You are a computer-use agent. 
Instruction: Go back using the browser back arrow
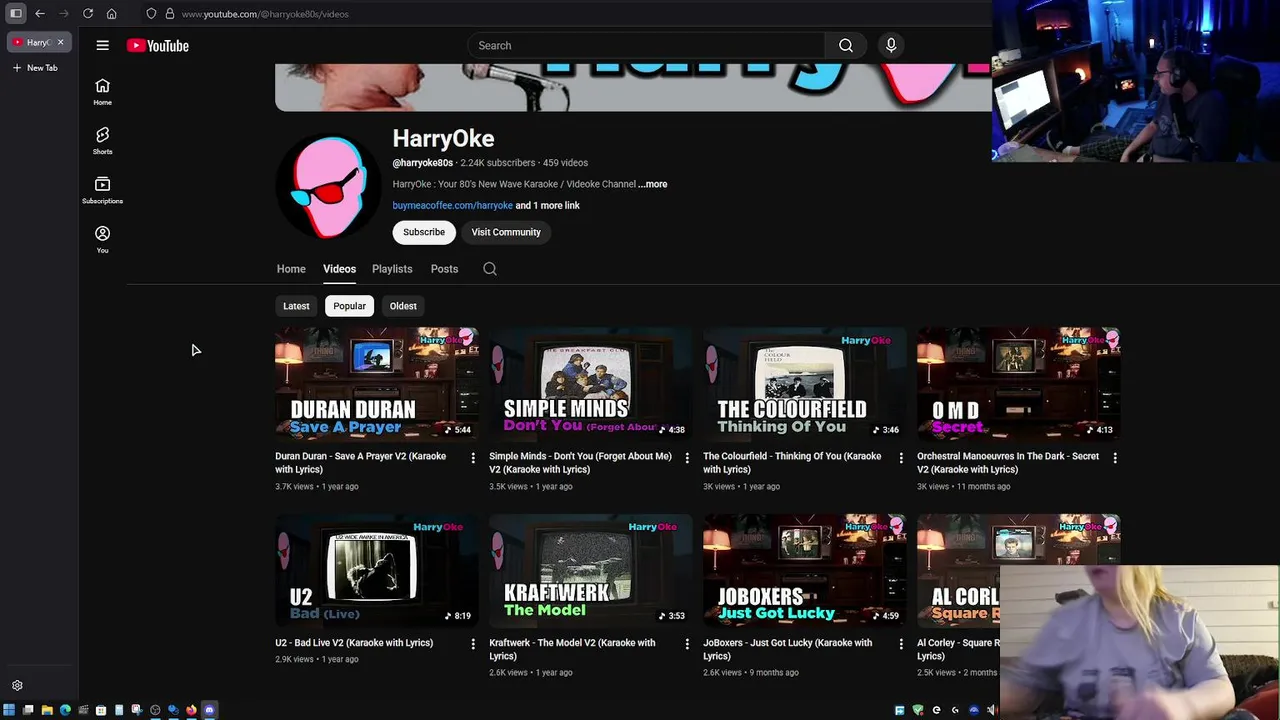point(40,13)
